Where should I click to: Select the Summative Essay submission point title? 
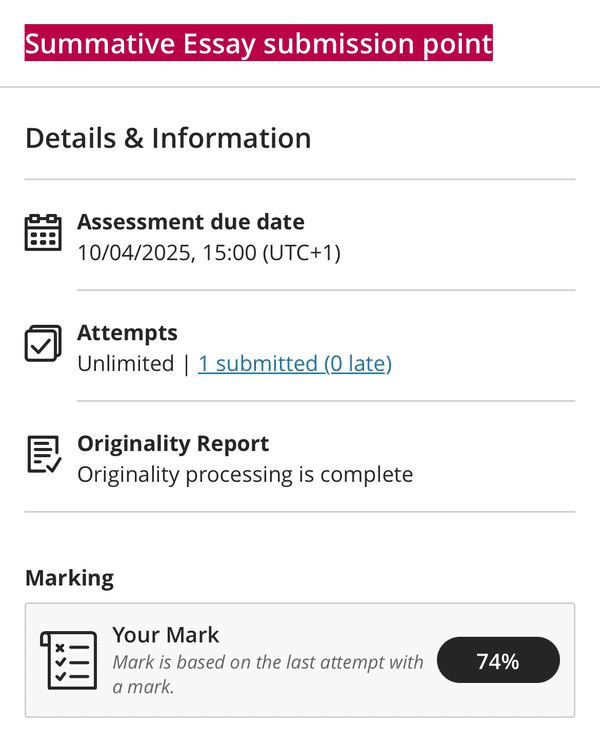[x=258, y=44]
